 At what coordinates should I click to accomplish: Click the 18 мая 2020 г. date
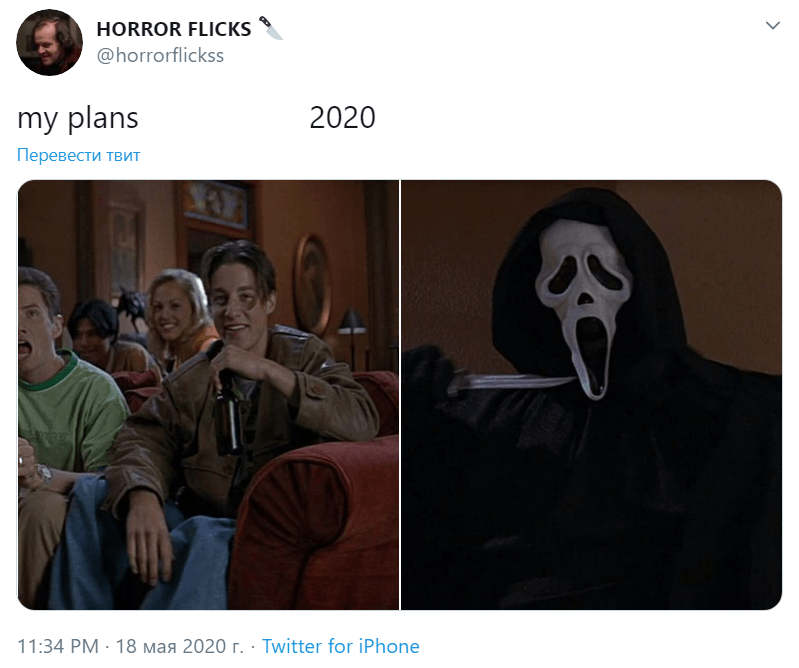180,646
